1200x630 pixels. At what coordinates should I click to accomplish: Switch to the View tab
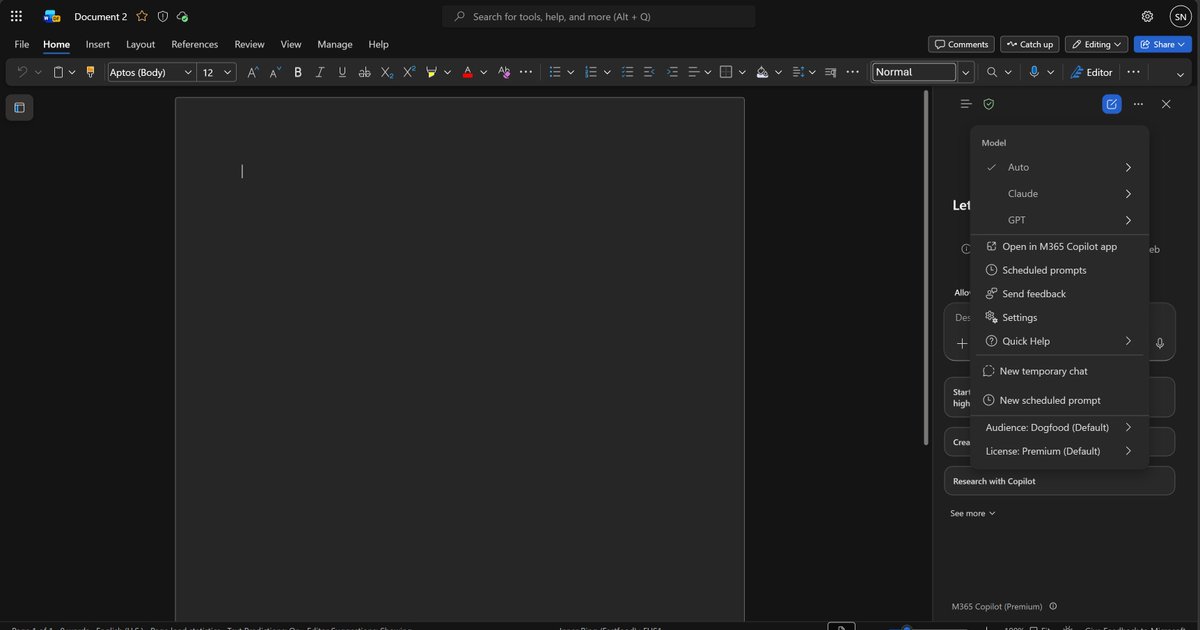[x=291, y=44]
